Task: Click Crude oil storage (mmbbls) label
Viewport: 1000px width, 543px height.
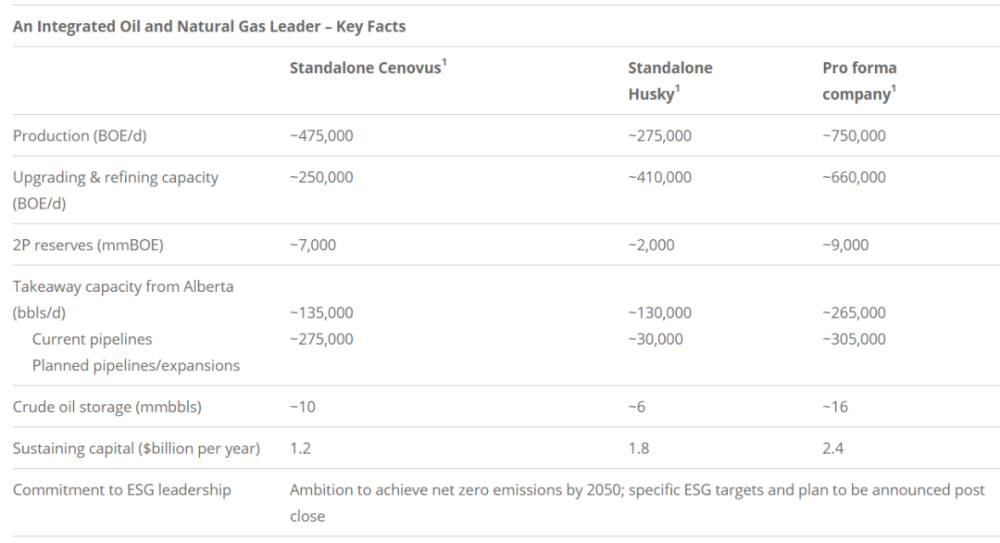Action: pyautogui.click(x=107, y=407)
